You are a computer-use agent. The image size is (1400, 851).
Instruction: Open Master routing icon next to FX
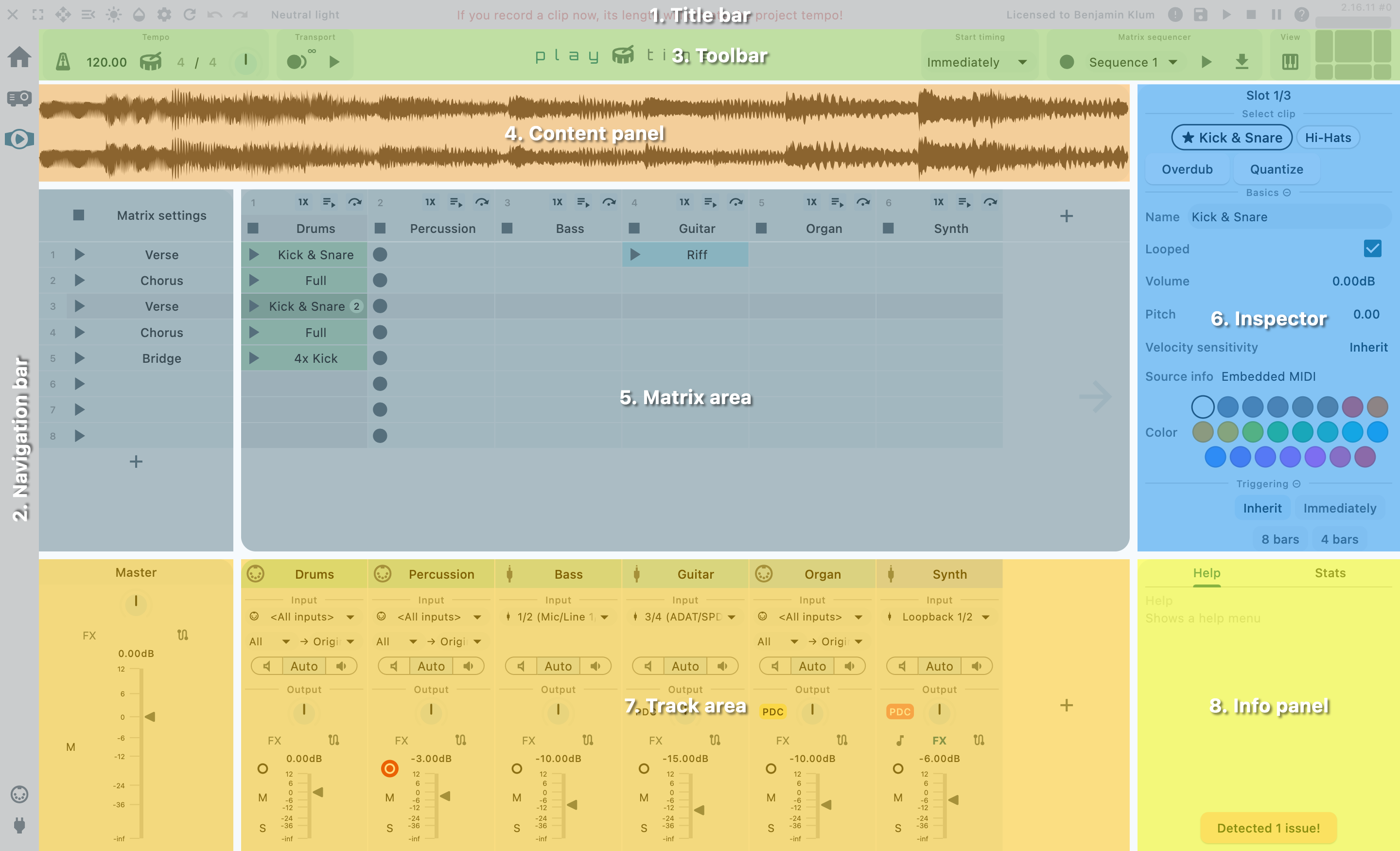click(x=182, y=635)
